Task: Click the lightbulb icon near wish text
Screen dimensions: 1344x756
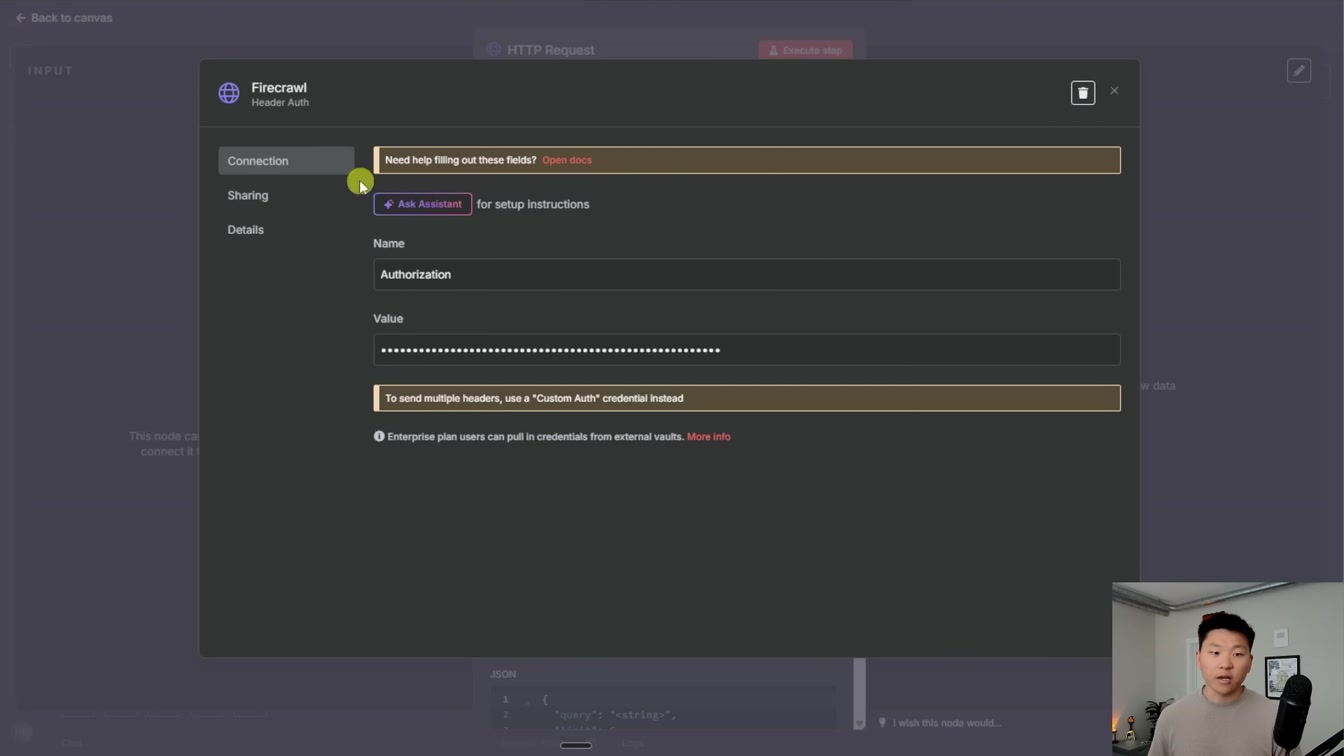Action: (x=882, y=722)
